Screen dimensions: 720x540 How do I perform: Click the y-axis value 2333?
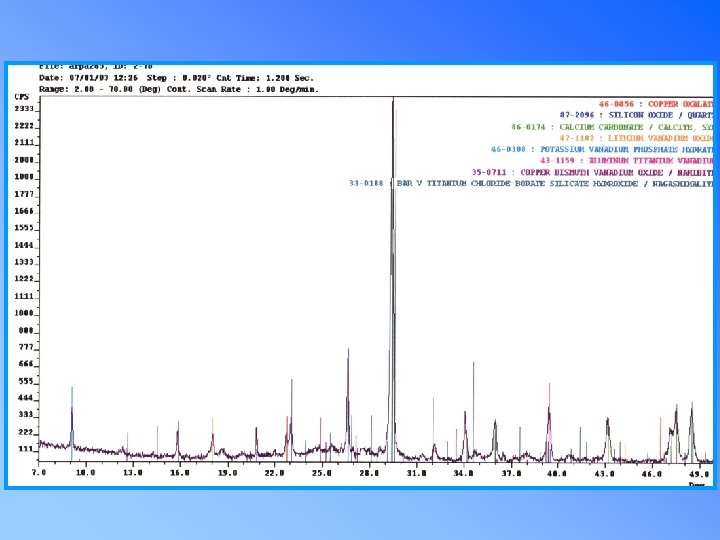pyautogui.click(x=24, y=109)
